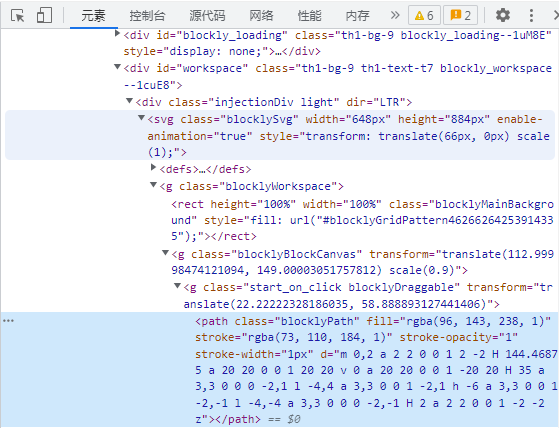Collapse the blocklySvg svg node
The height and width of the screenshot is (428, 559).
[142, 117]
